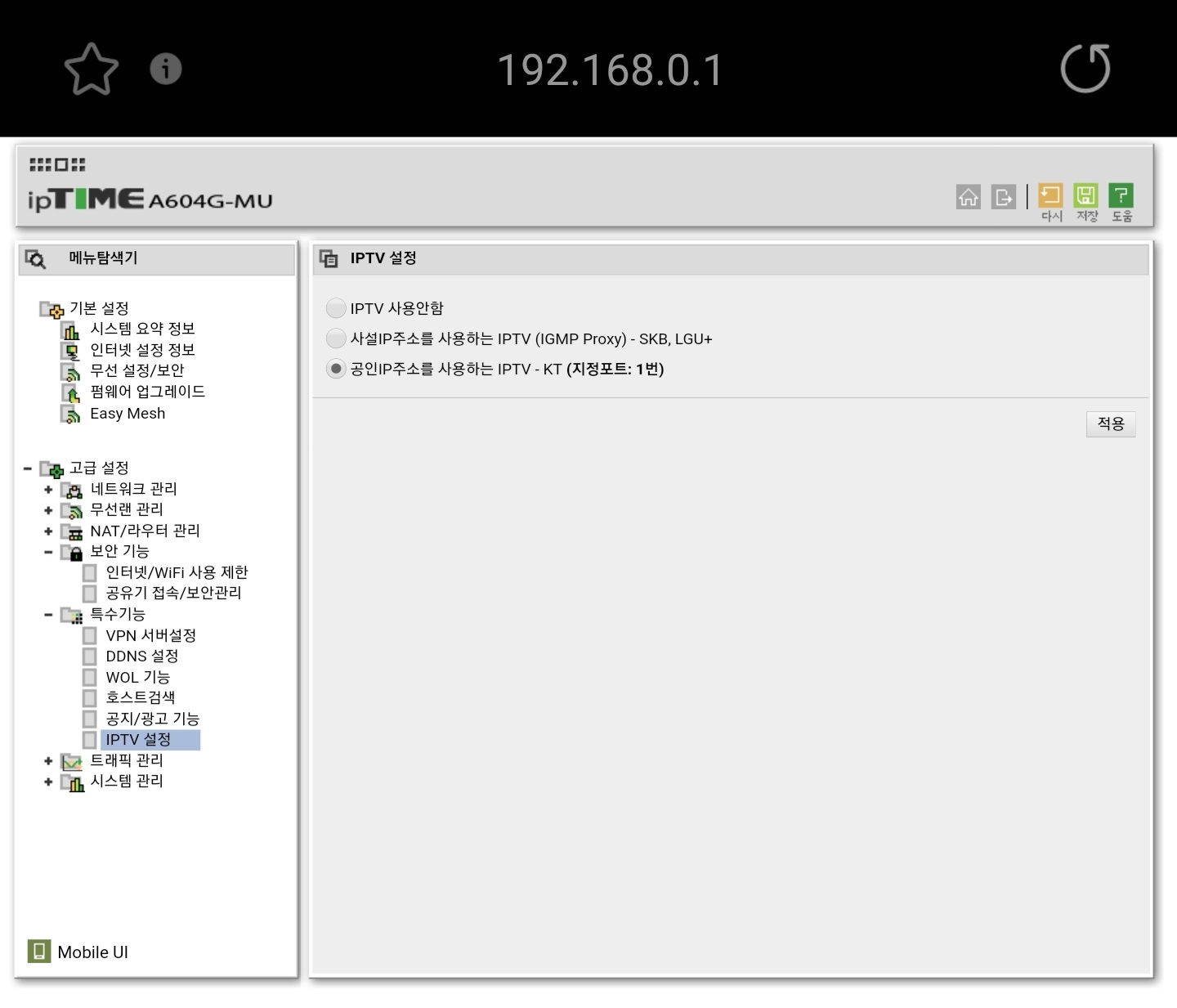Screen dimensions: 1177x1008
Task: Click 보안 기능 lock folder icon
Action: coord(72,552)
